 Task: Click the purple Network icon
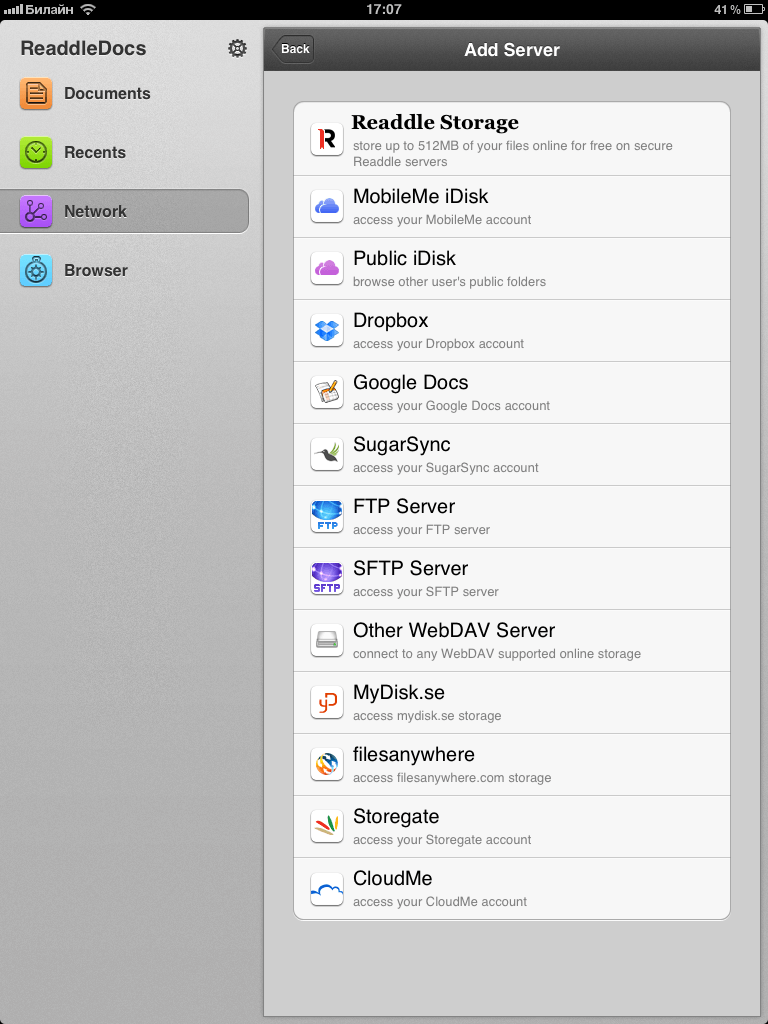[36, 211]
